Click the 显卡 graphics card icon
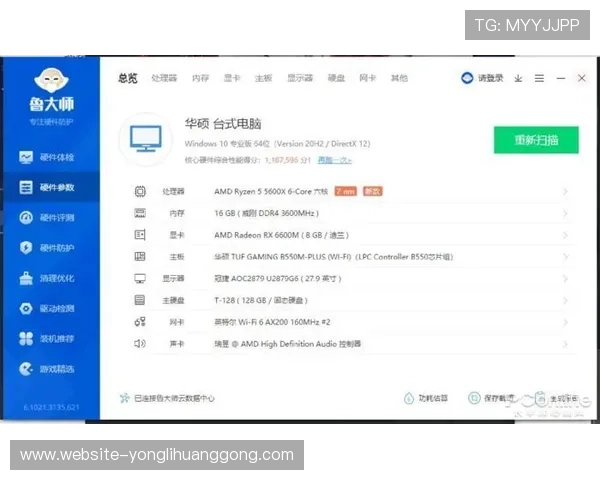This screenshot has height=480, width=600. click(x=140, y=235)
